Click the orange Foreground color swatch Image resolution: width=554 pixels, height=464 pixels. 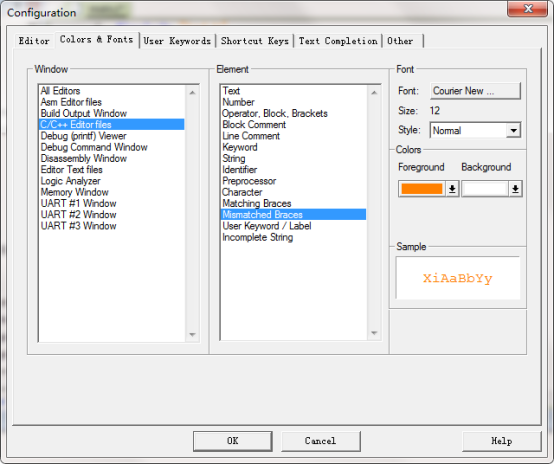pos(422,189)
